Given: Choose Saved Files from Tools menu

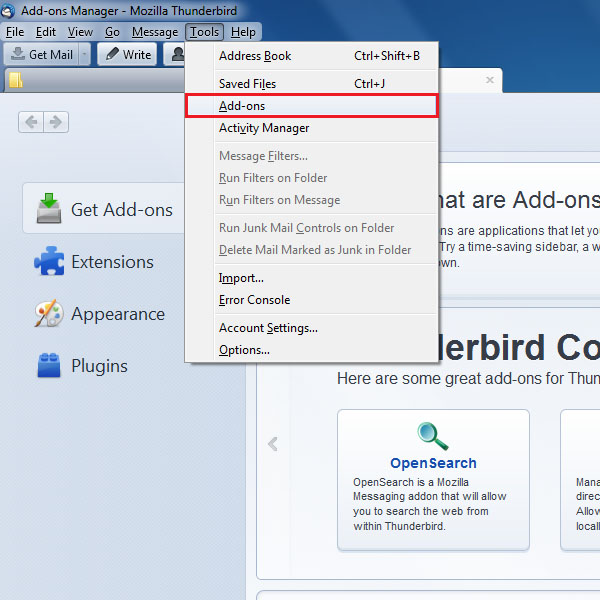Looking at the screenshot, I should (x=311, y=84).
